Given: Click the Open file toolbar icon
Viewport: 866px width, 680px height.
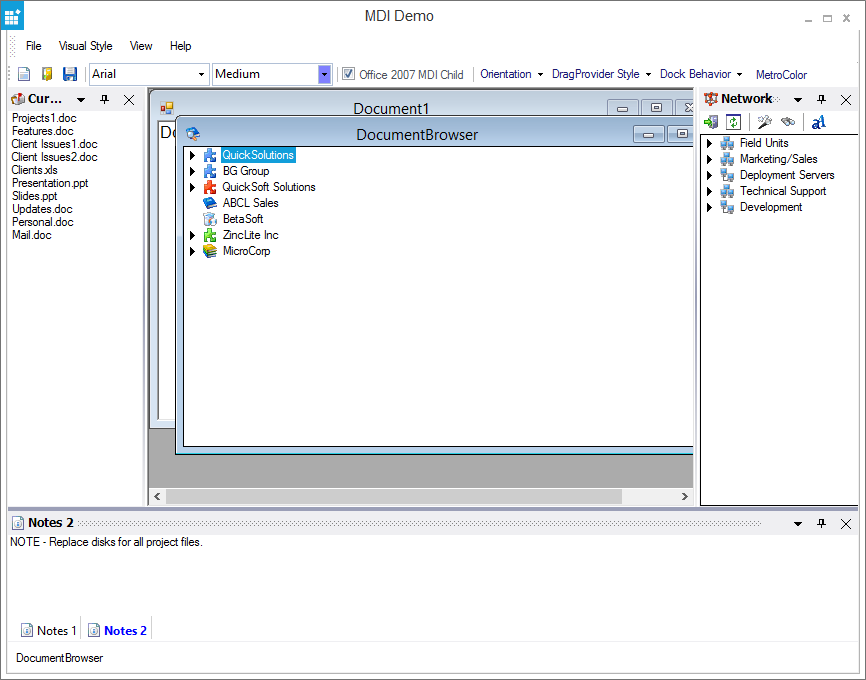Looking at the screenshot, I should coord(47,74).
